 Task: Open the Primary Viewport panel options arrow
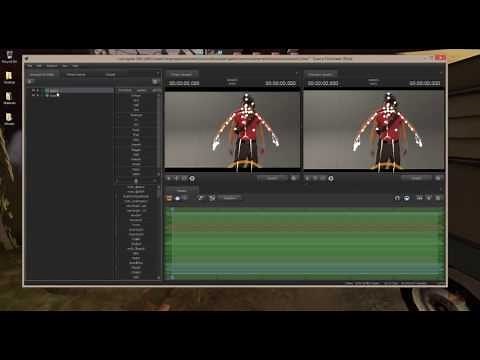point(297,73)
